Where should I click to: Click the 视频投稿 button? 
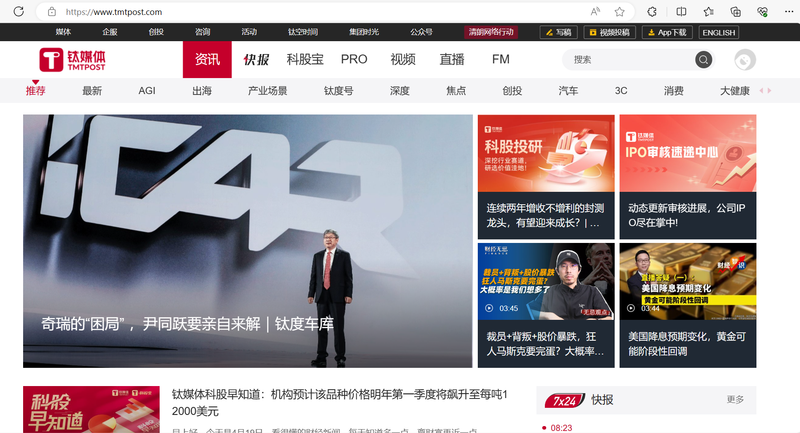tap(610, 32)
